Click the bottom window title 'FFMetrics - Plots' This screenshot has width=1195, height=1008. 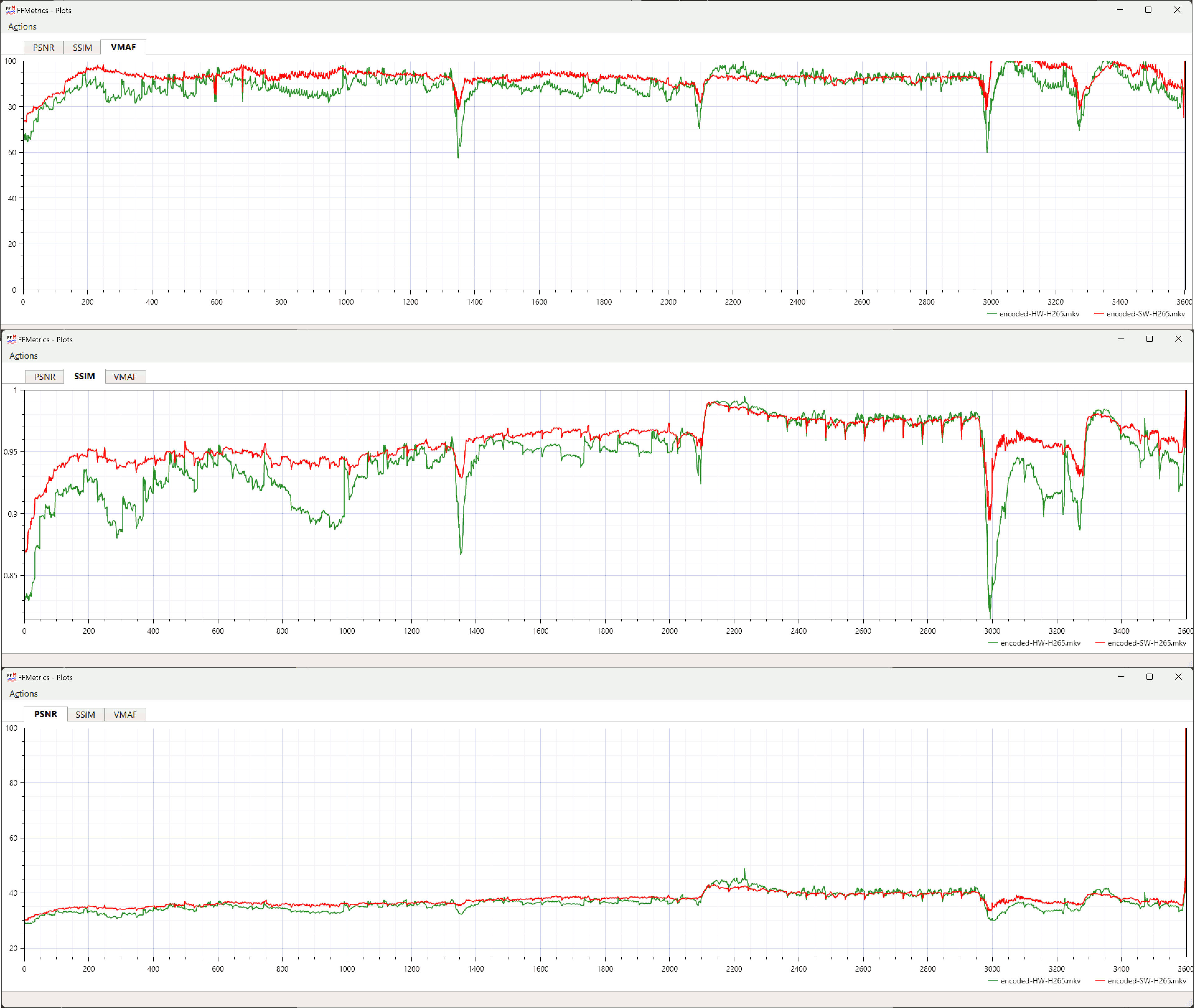(x=45, y=677)
